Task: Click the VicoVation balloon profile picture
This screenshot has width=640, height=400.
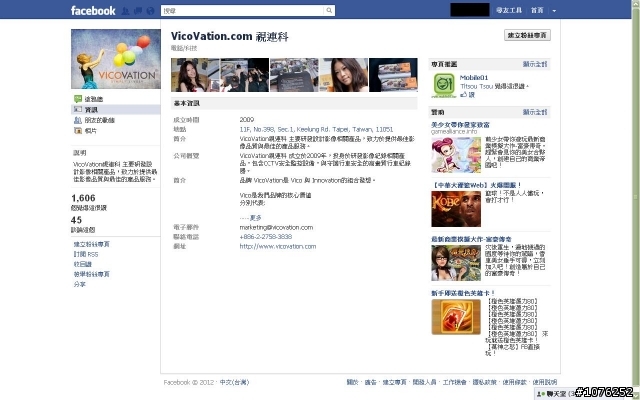Action: pos(116,59)
